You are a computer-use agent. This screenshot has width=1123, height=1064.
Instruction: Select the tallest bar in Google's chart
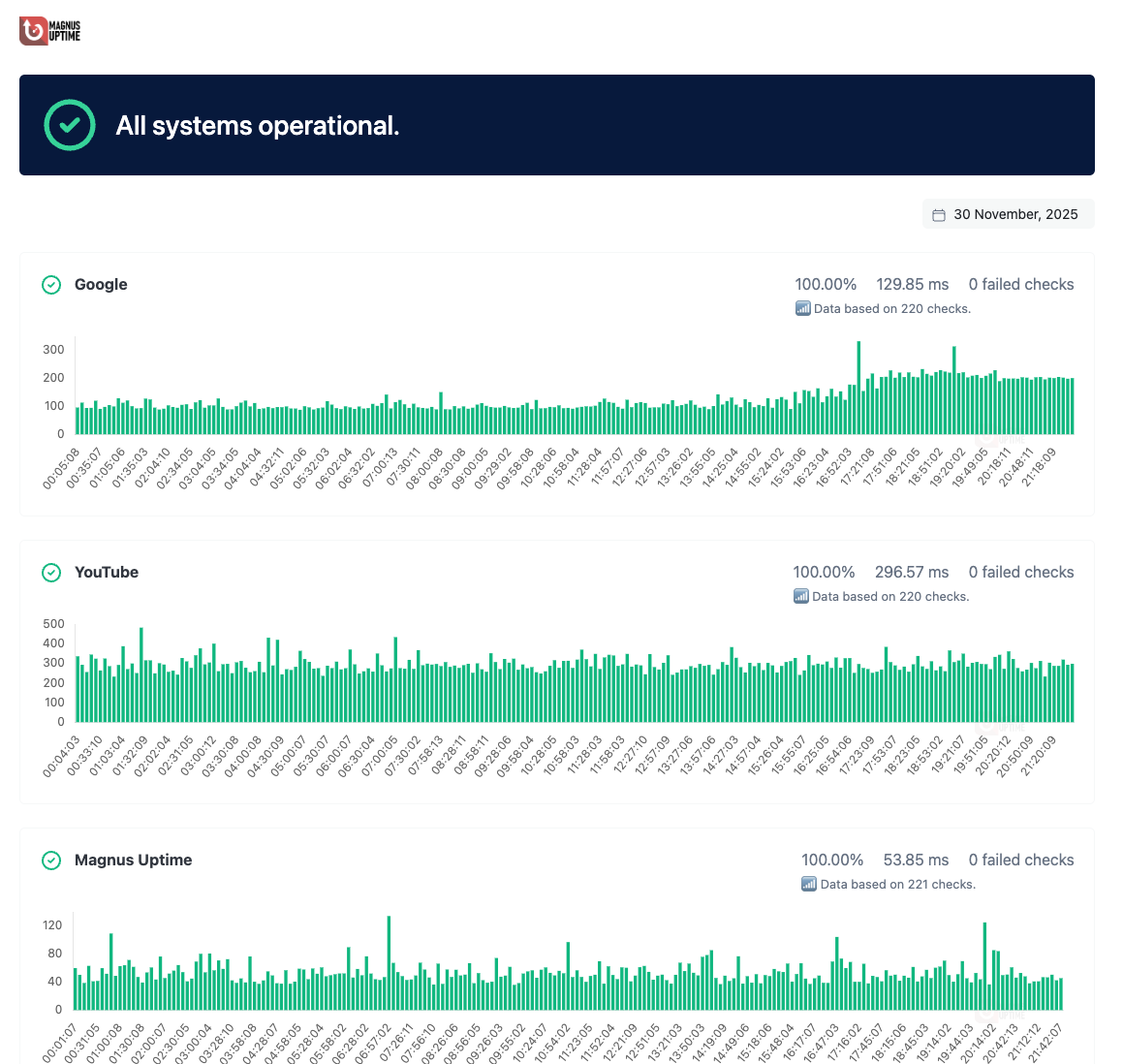(x=858, y=388)
